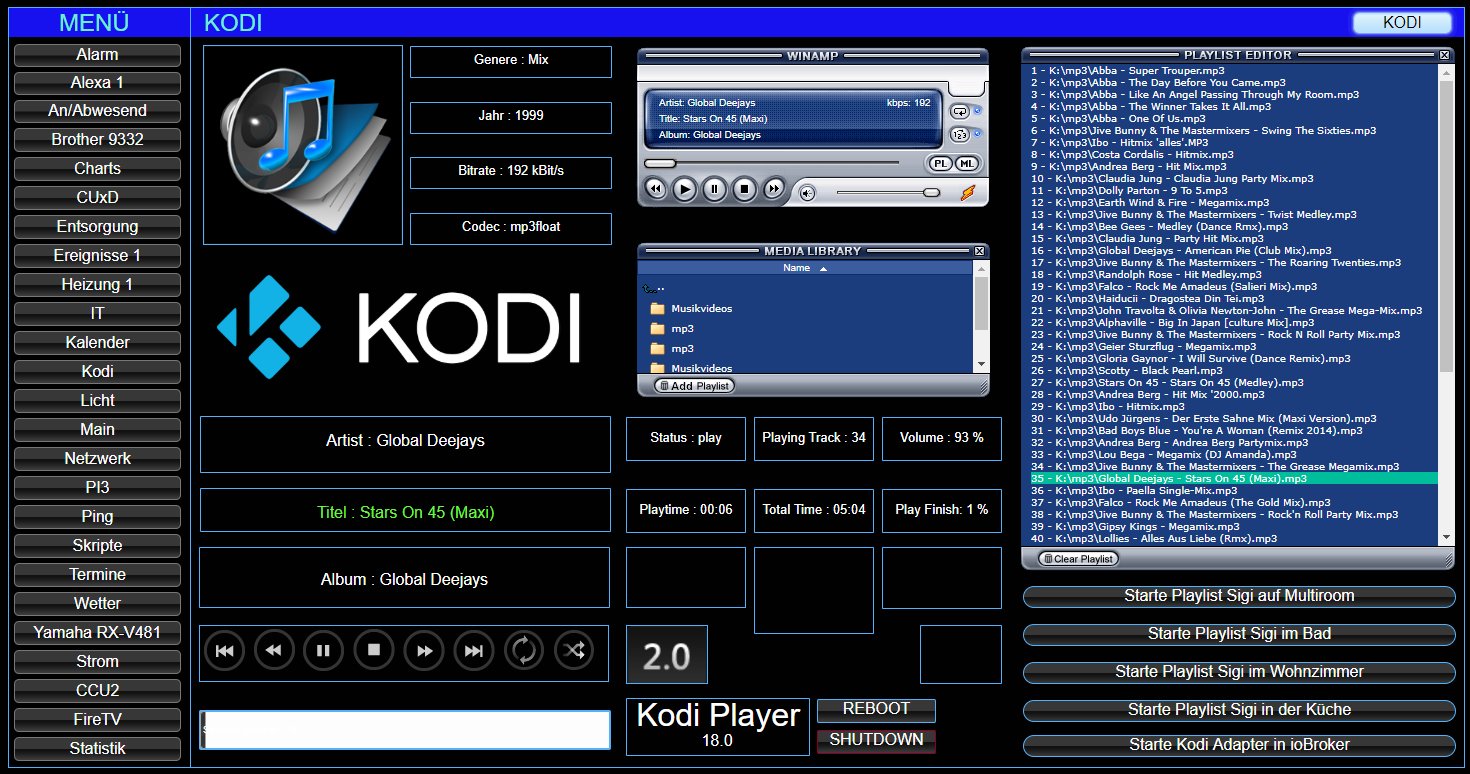The height and width of the screenshot is (774, 1470).
Task: Select playlist track 11 Dolly Parton 9 To 5
Action: [1233, 191]
